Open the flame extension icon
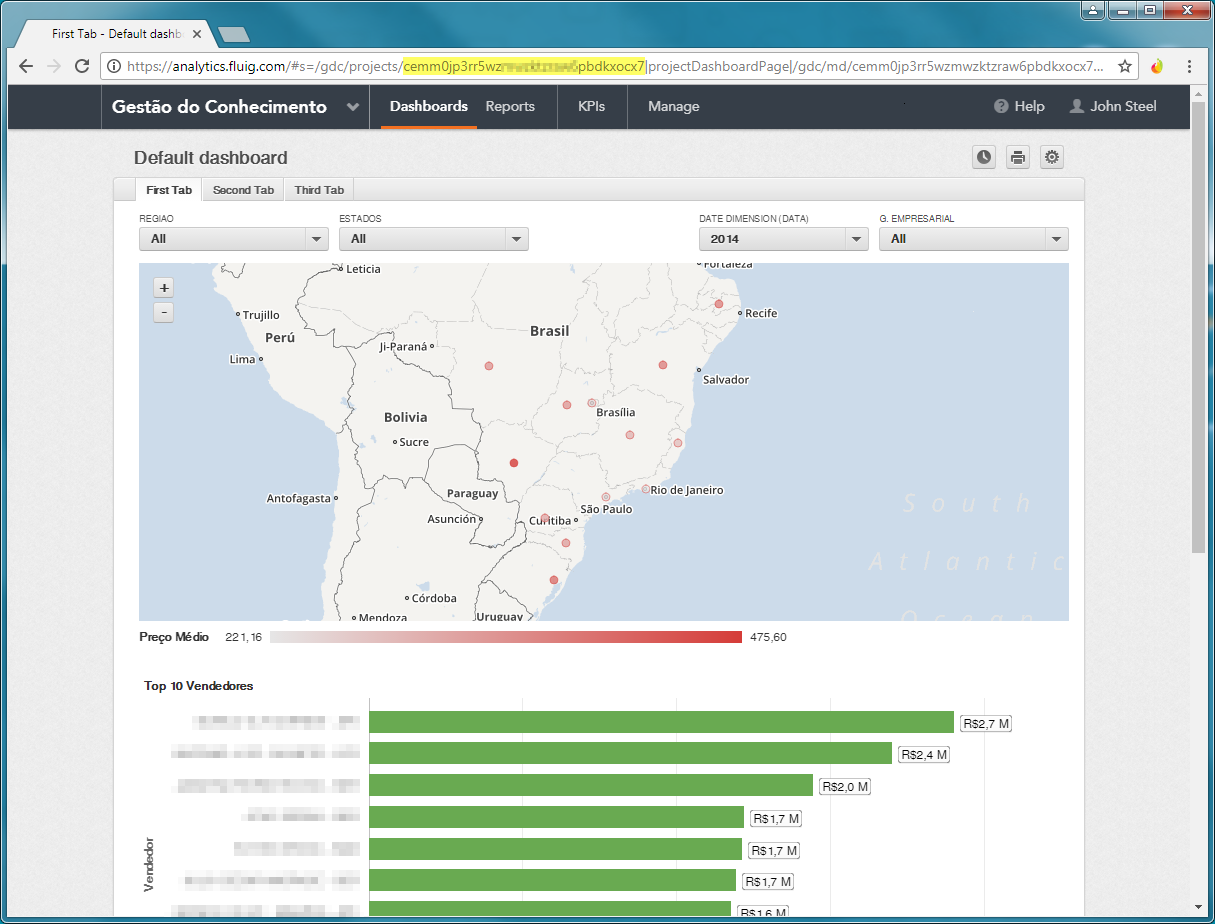Screen dimensions: 1215x924 click(1157, 66)
